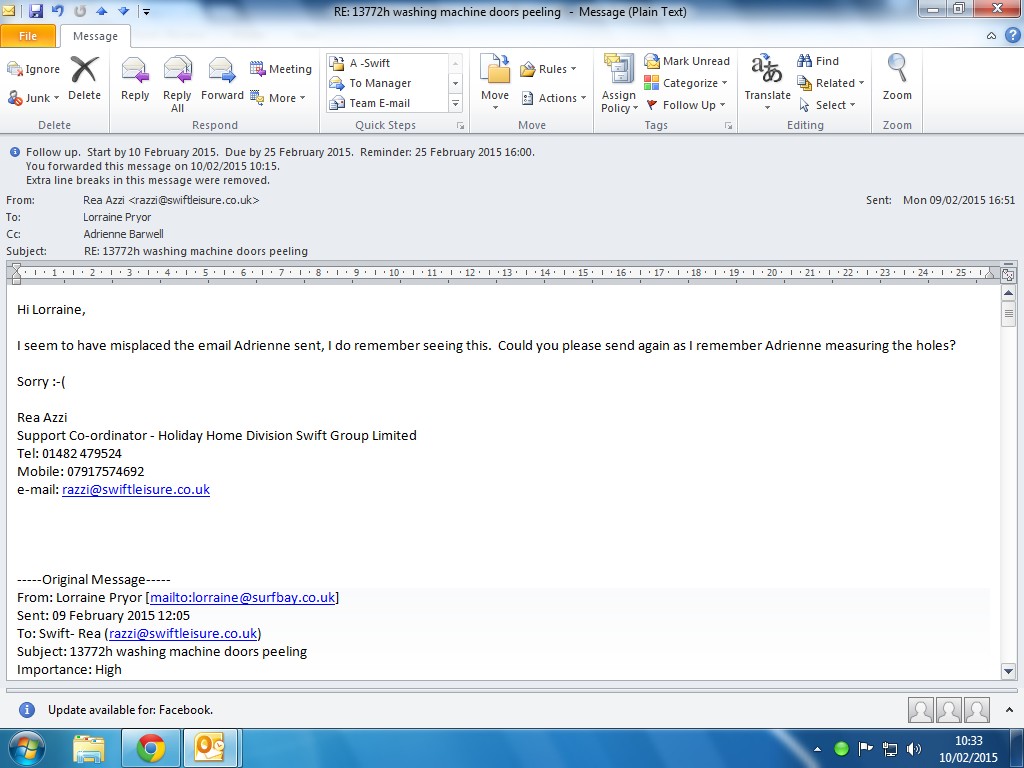The width and height of the screenshot is (1024, 768).
Task: Click recipient Lorraine Pryor in To field
Action: (117, 217)
